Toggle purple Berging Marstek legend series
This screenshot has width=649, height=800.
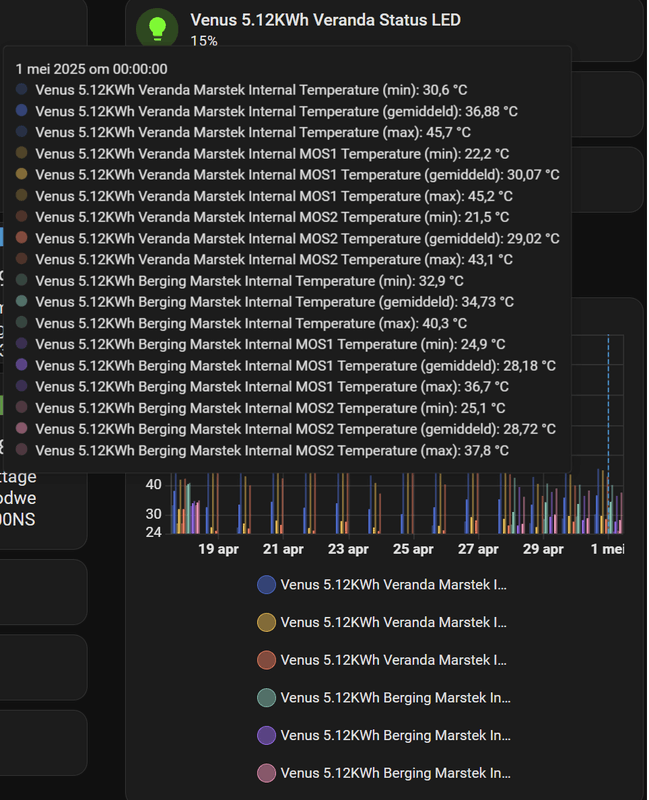point(384,736)
